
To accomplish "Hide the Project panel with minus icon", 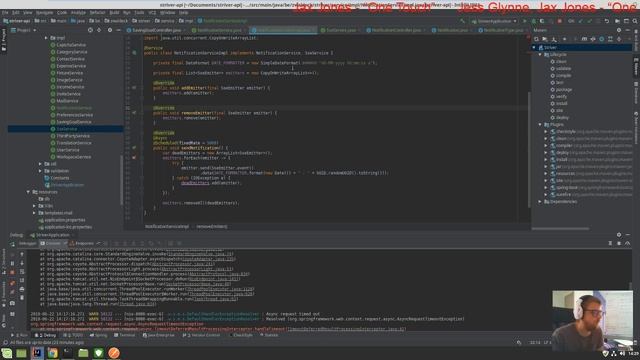I will (118, 30).
